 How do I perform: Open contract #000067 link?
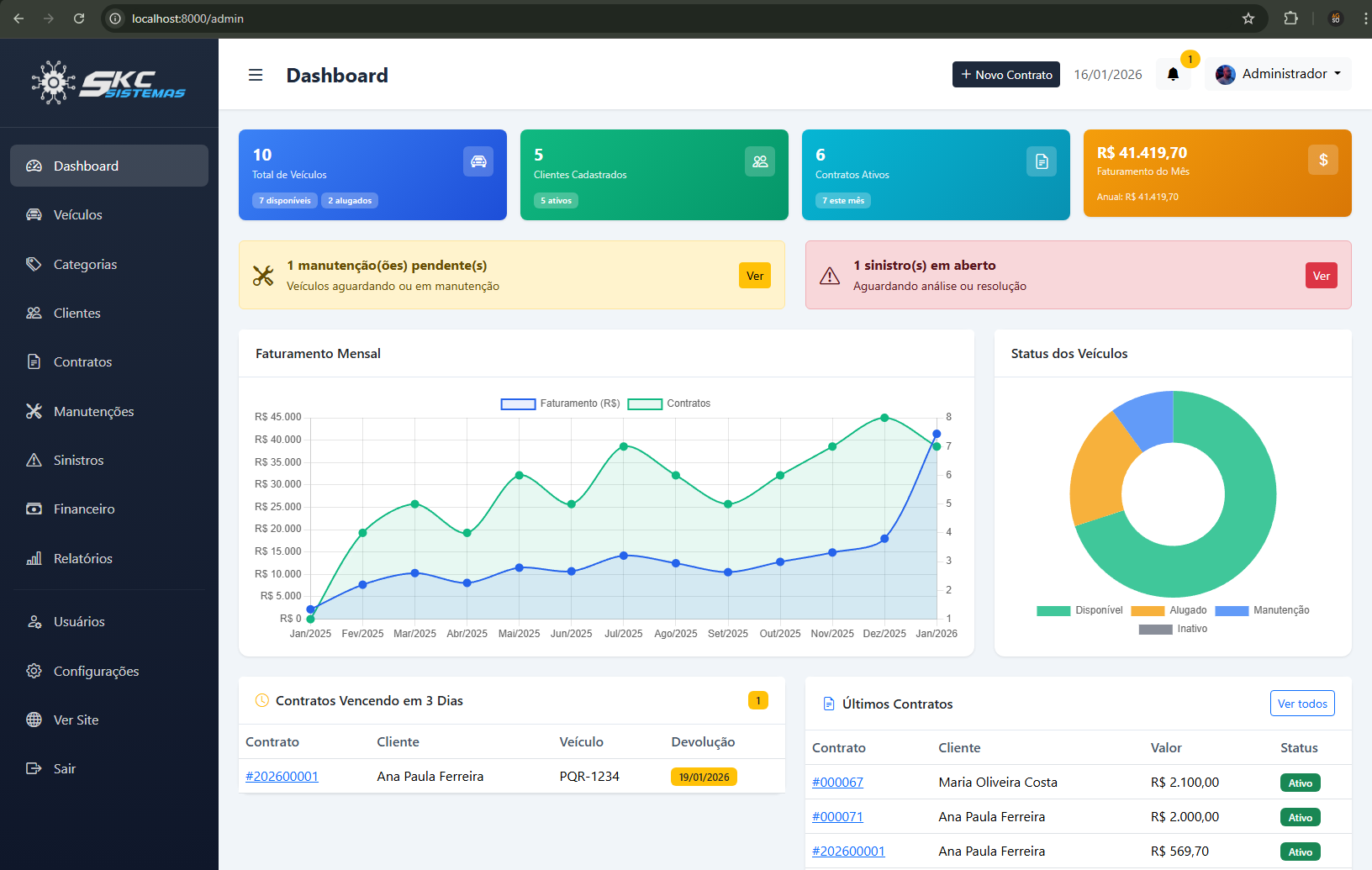click(x=837, y=783)
